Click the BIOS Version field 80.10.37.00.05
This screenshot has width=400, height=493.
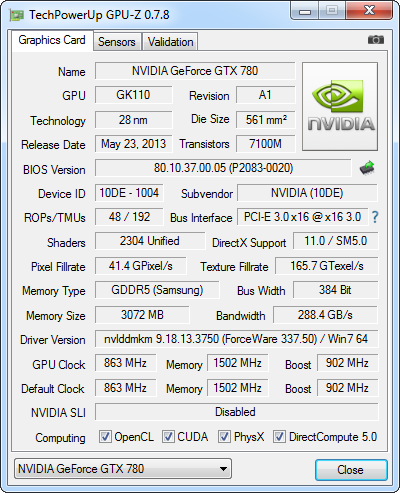click(x=223, y=168)
